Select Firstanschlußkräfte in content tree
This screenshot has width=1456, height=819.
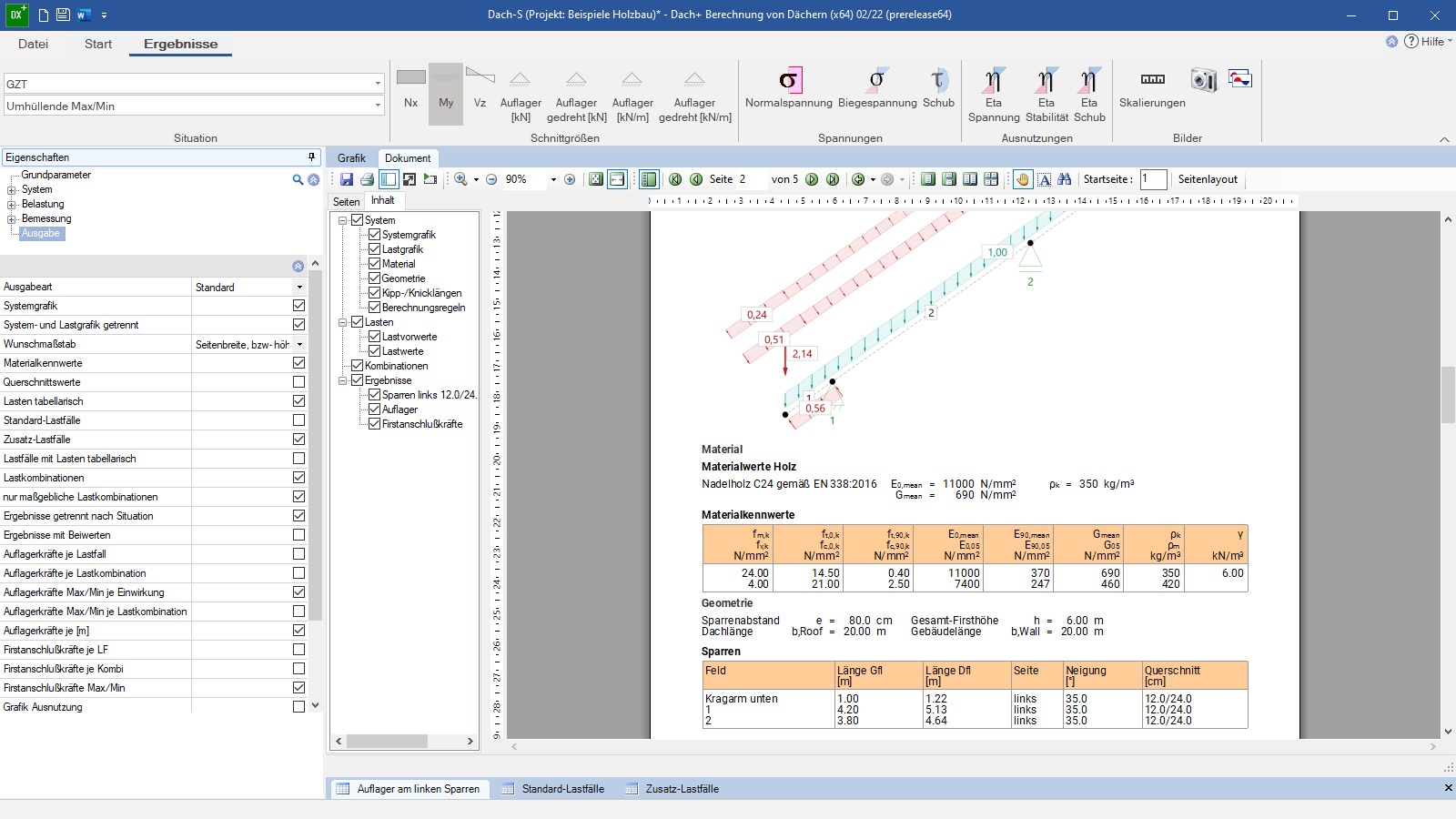422,424
